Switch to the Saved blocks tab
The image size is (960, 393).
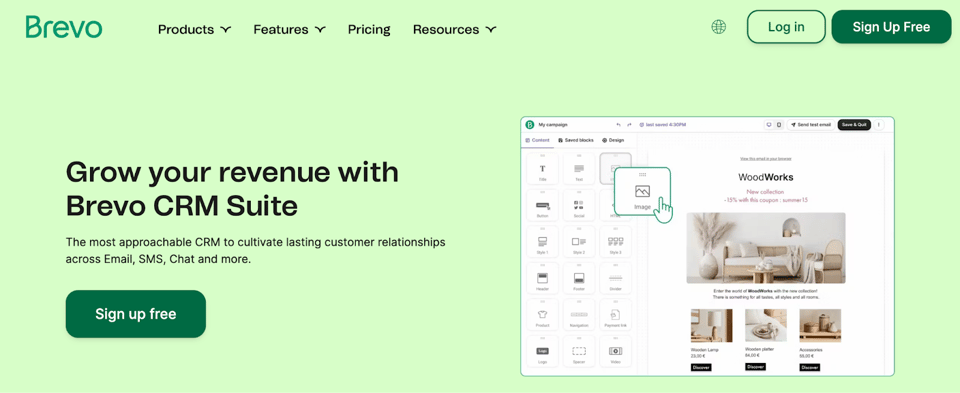[576, 140]
